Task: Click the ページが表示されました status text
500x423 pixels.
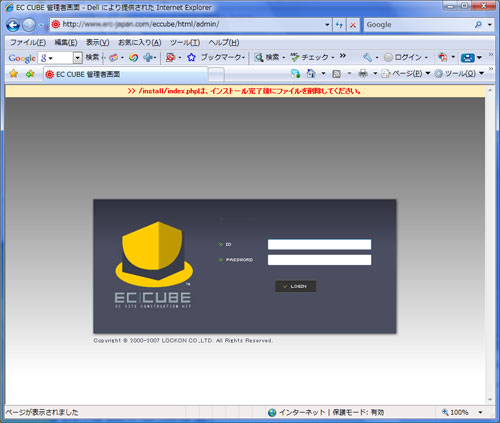Action: 42,412
